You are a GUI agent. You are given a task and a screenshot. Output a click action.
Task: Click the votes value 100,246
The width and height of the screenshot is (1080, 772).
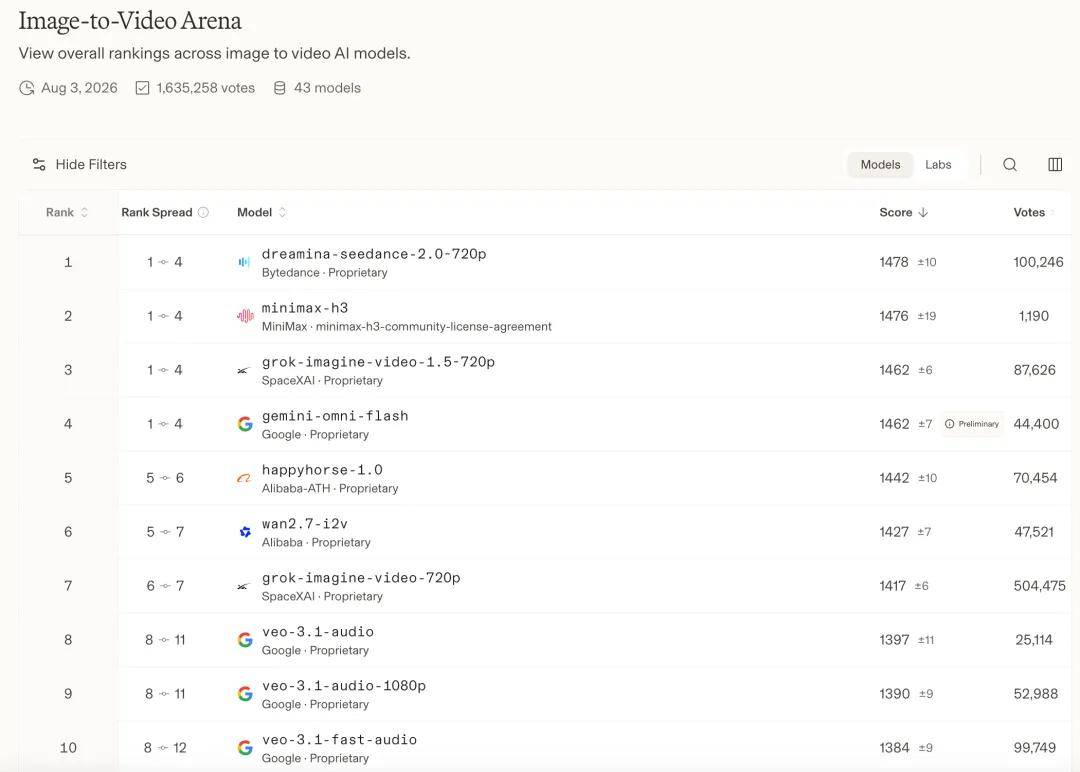tap(1038, 262)
